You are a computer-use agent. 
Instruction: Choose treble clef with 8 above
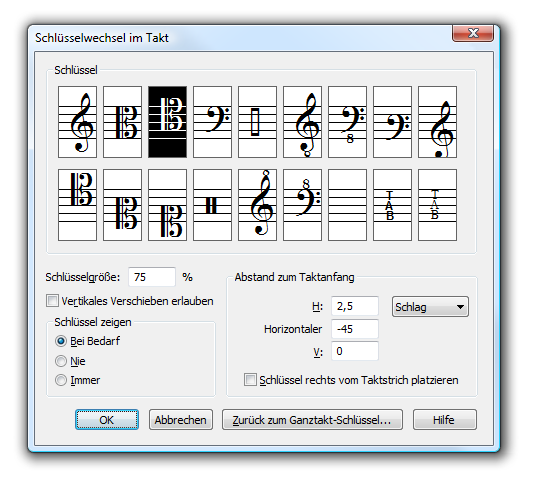point(257,205)
